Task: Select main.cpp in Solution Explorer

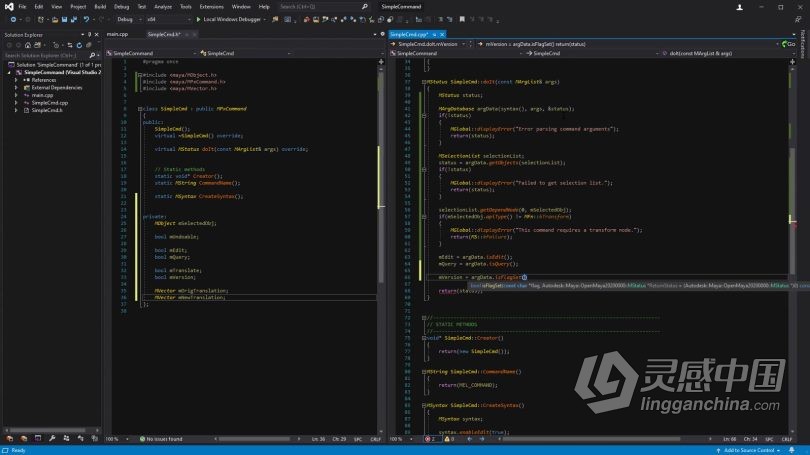Action: pos(42,95)
